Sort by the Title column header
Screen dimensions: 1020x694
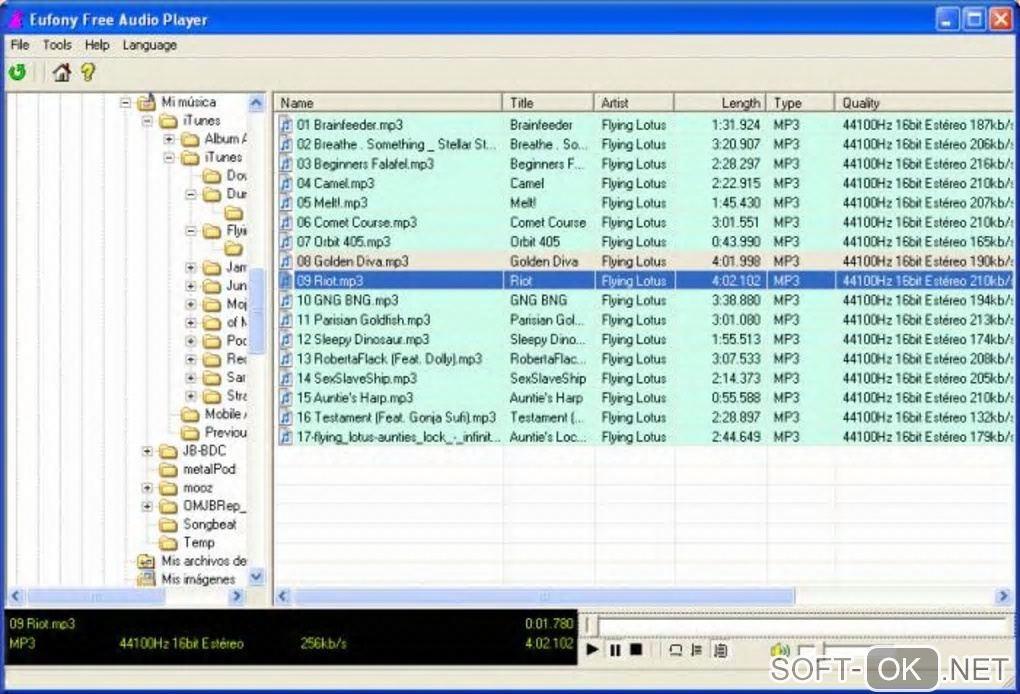pyautogui.click(x=548, y=103)
